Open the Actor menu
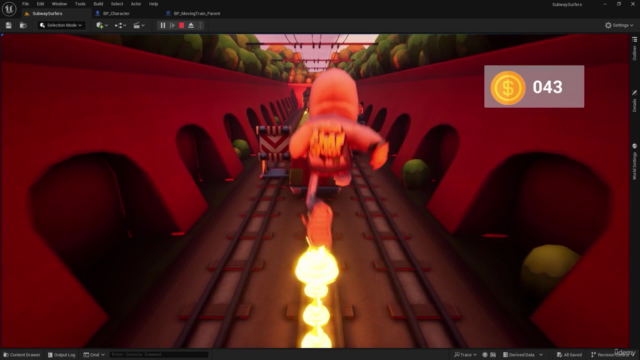This screenshot has width=640, height=360. (x=136, y=4)
